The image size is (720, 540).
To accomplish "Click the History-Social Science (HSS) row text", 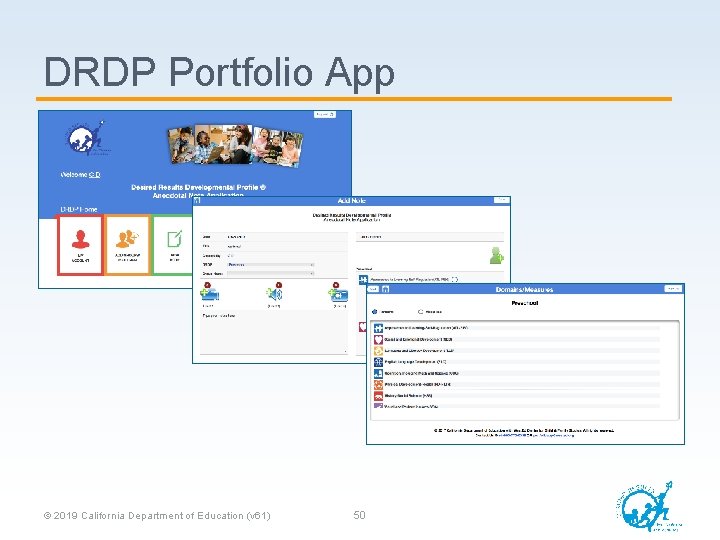I will tap(409, 395).
